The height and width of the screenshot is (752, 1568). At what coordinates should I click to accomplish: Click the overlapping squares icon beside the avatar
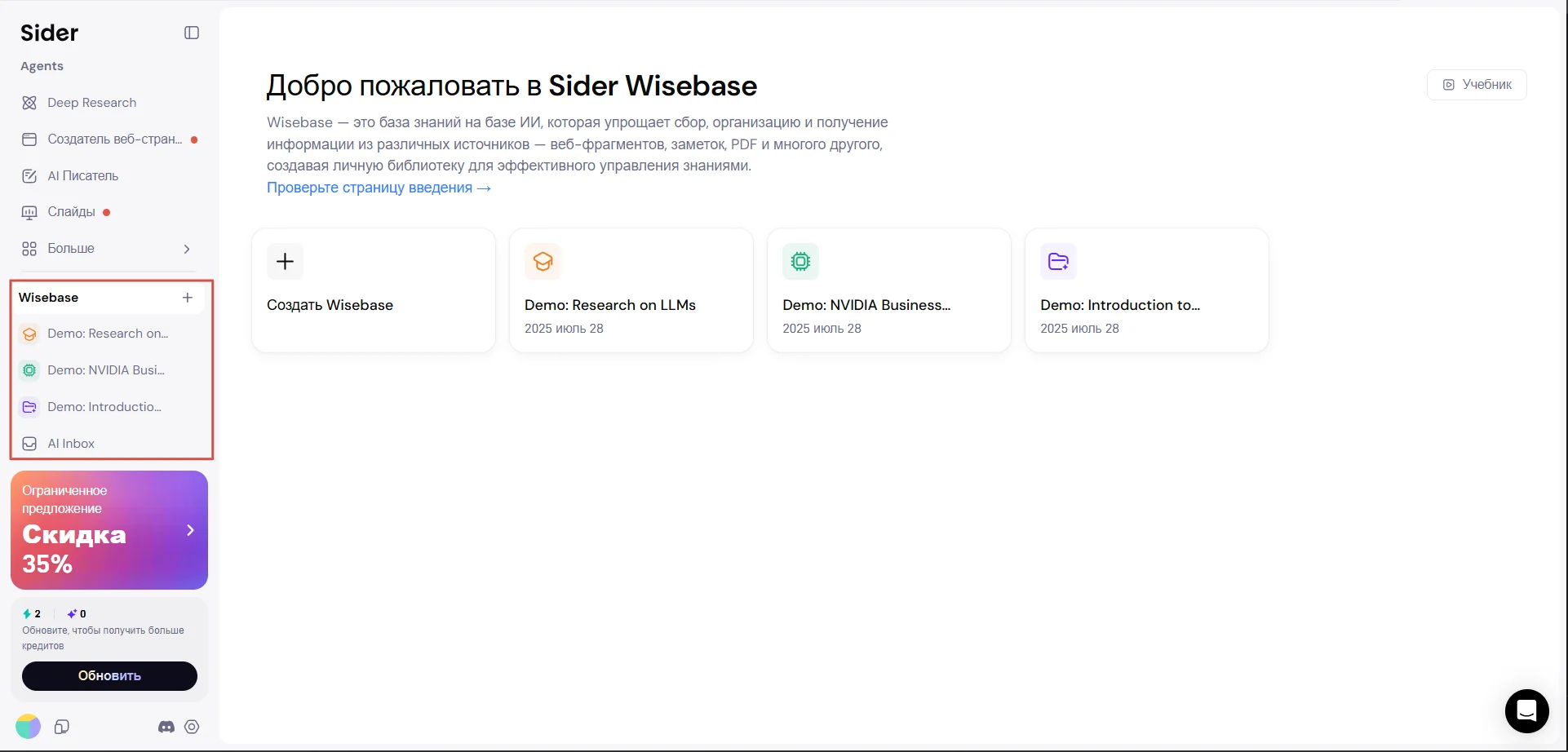click(x=61, y=727)
